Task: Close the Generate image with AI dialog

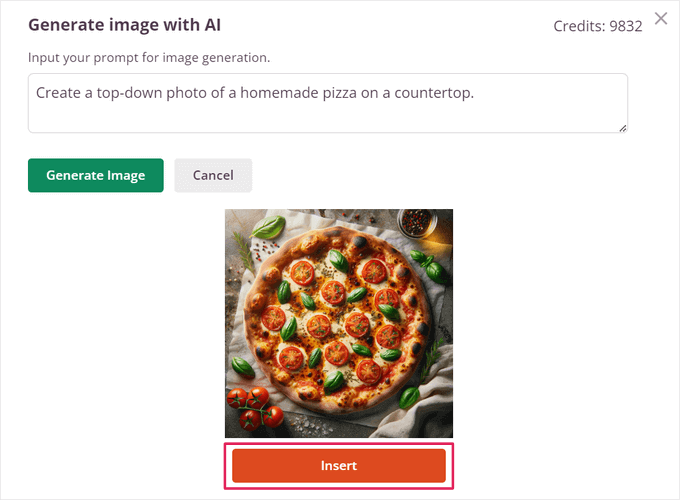Action: click(660, 18)
